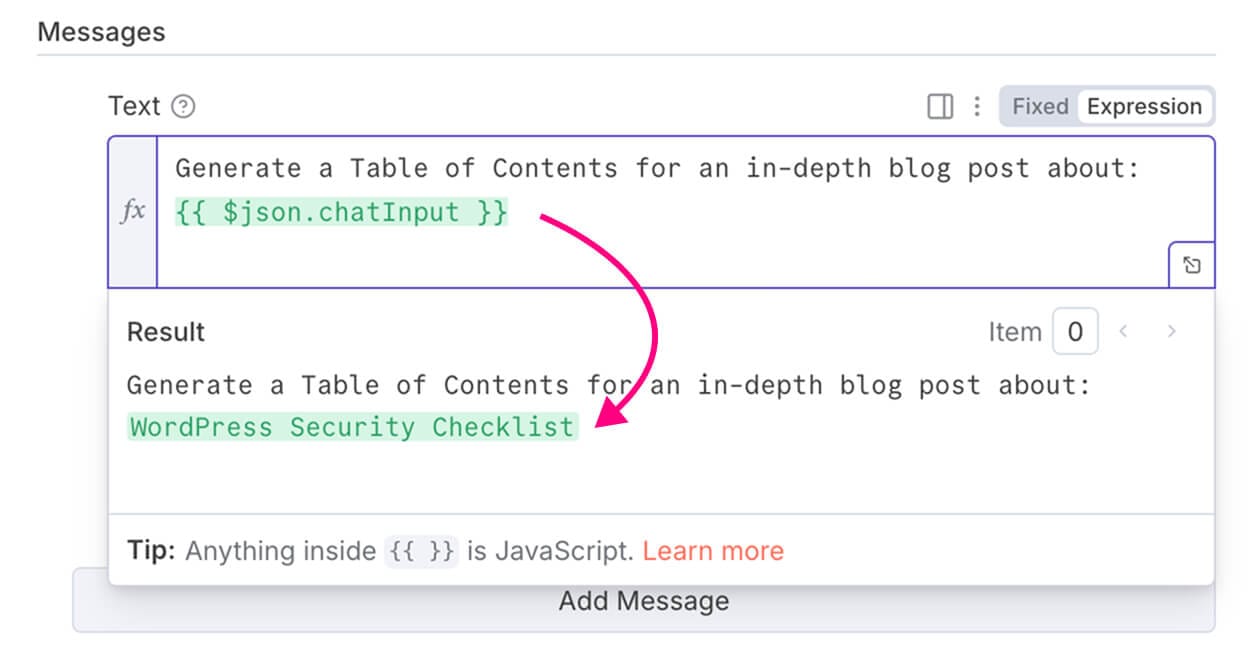Click the fx expression icon
The image size is (1248, 667).
coord(133,212)
